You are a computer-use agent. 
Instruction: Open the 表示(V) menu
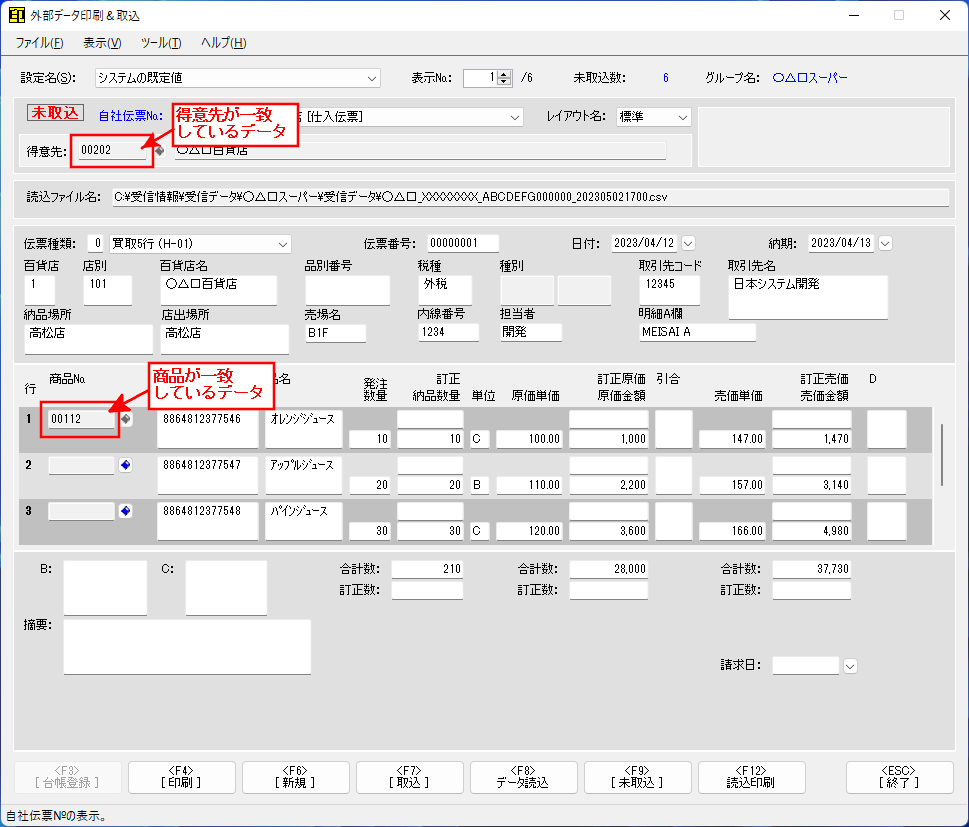102,43
